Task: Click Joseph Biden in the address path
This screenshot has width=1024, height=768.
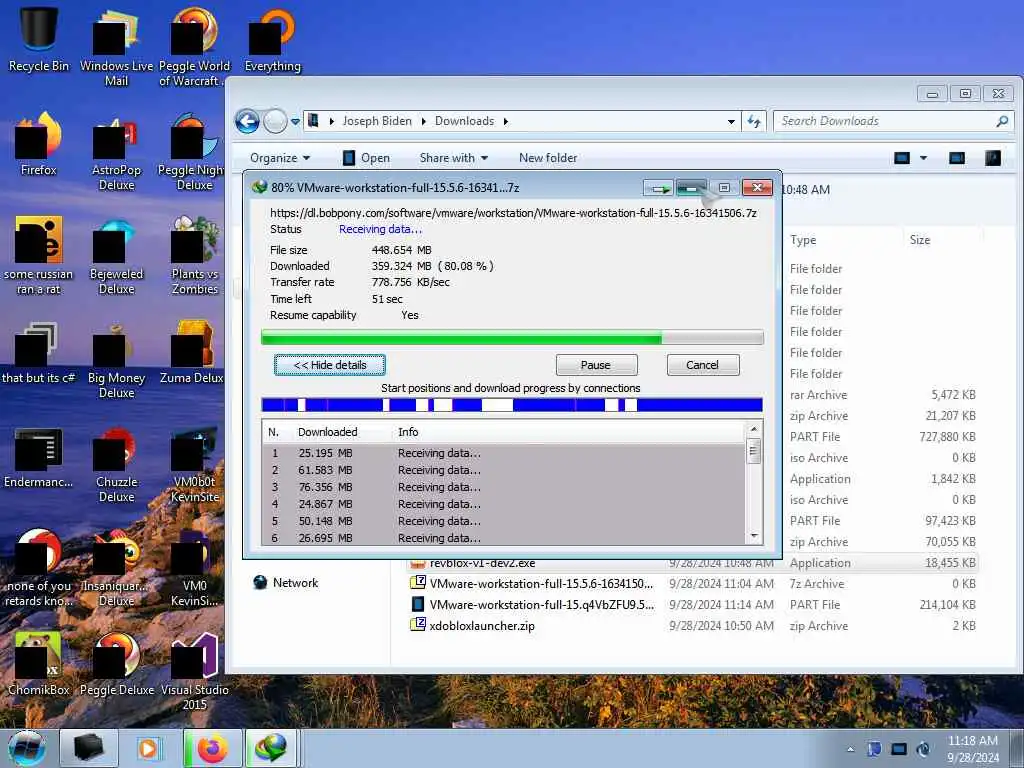Action: [377, 121]
